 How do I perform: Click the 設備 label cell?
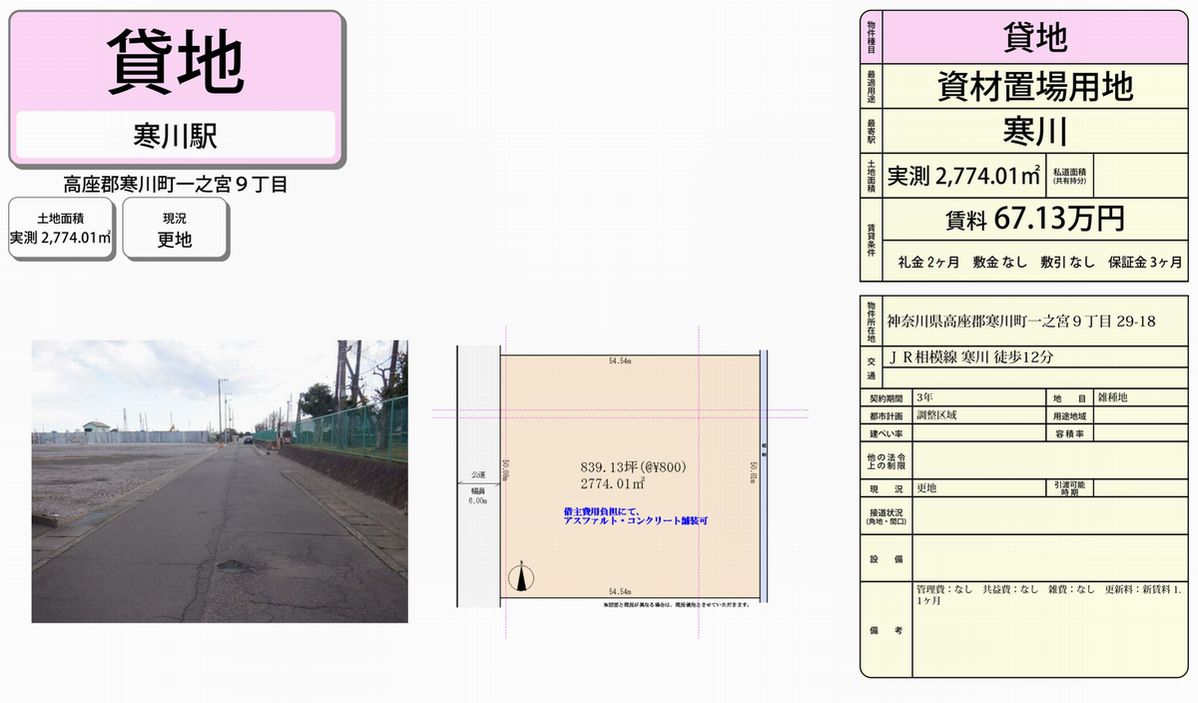click(886, 559)
